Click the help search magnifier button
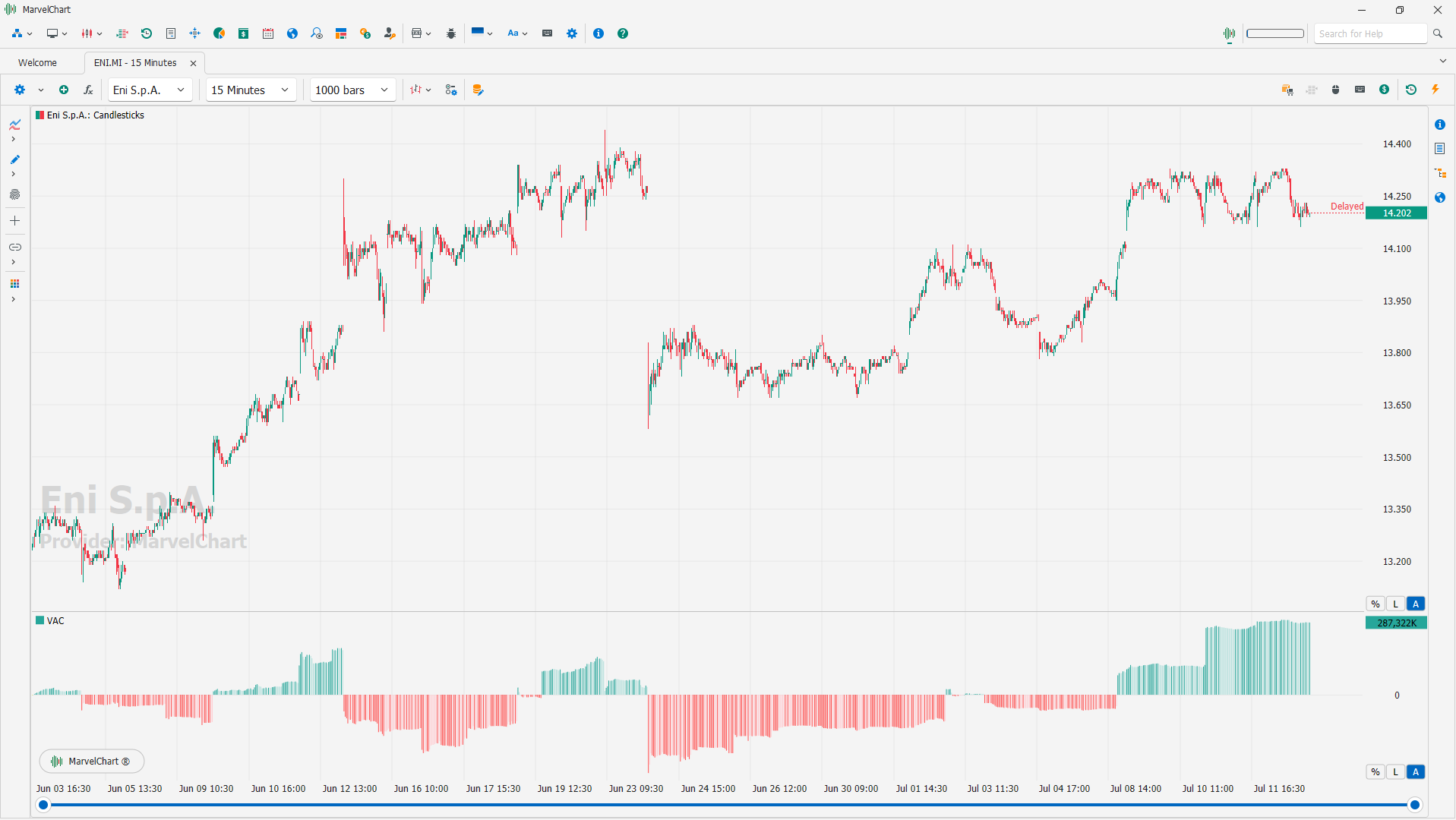1456x820 pixels. pos(1437,33)
